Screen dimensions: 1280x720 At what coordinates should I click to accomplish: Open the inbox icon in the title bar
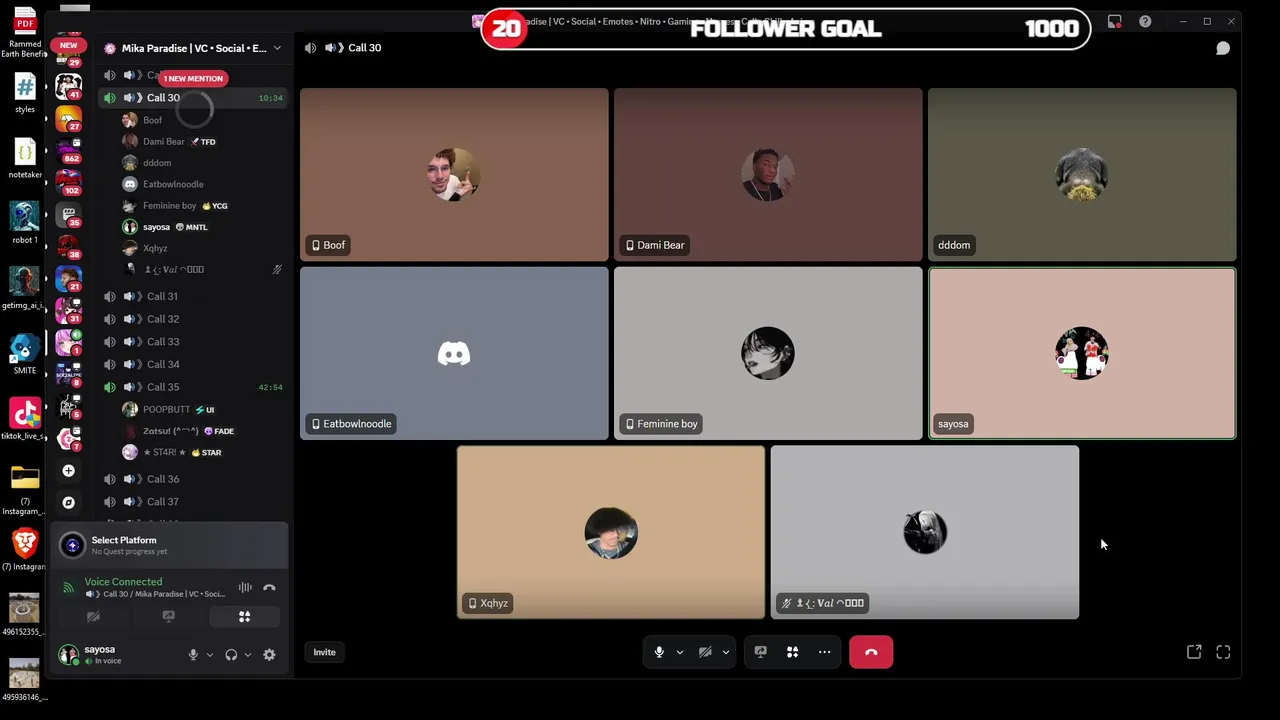tap(1114, 21)
